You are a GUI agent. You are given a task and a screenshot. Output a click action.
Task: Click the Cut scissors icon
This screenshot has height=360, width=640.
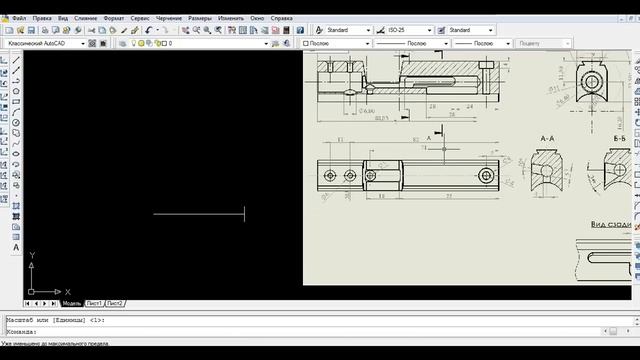click(91, 30)
